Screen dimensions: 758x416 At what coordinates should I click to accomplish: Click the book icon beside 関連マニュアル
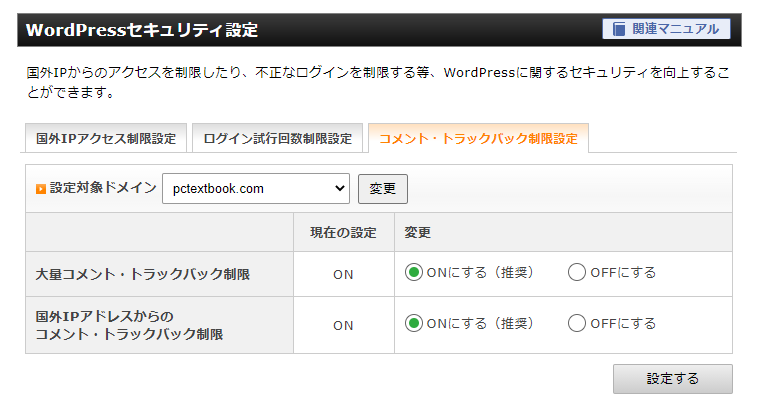[x=619, y=29]
